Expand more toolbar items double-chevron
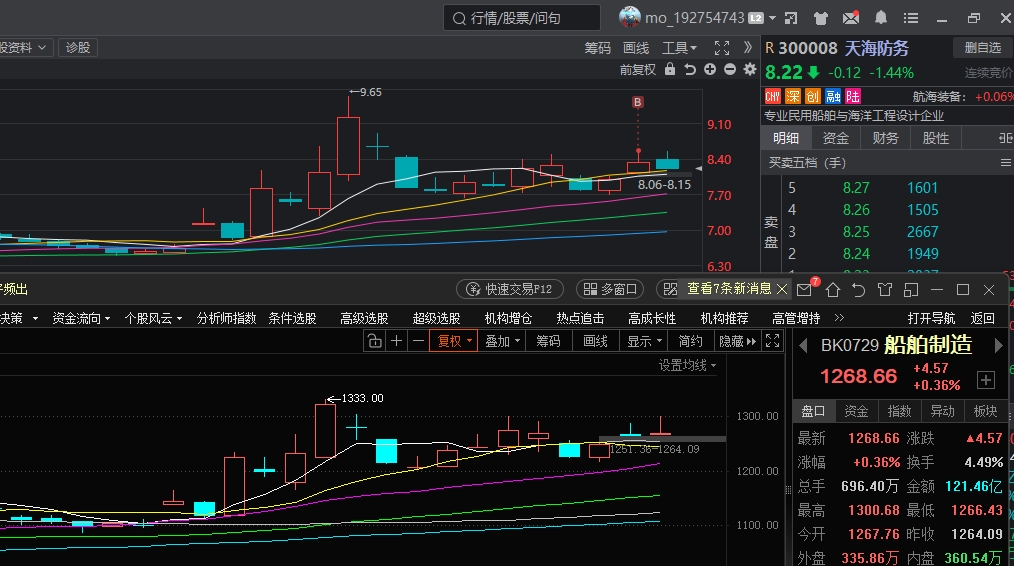The width and height of the screenshot is (1014, 566). (748, 47)
